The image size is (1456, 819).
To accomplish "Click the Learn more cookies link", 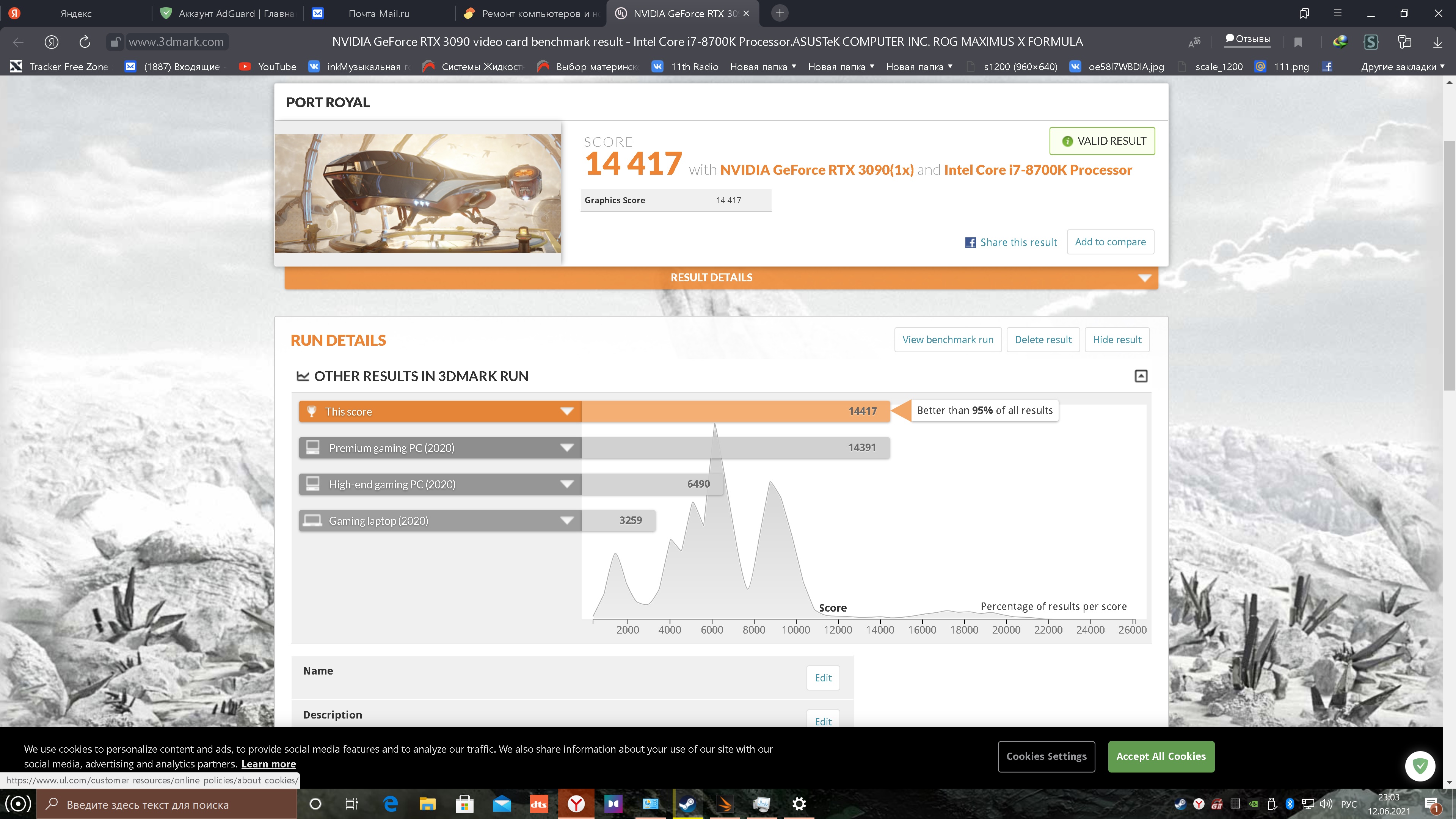I will coord(268,764).
